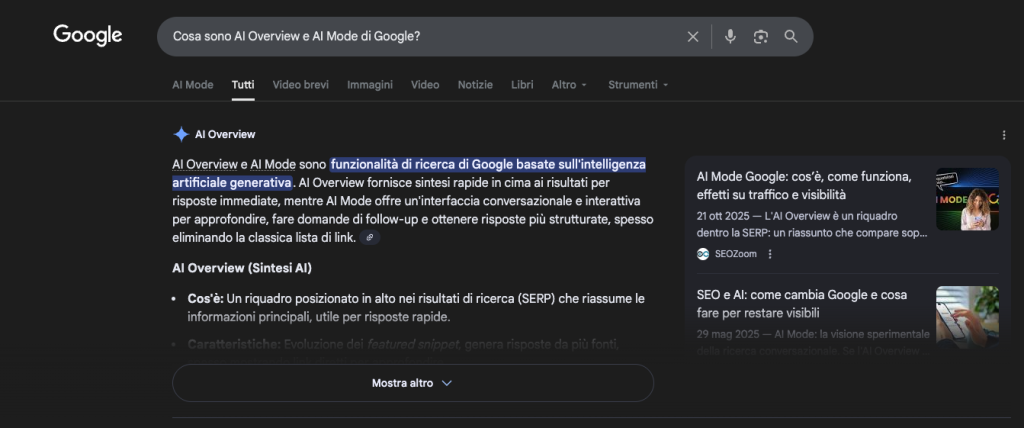This screenshot has height=428, width=1024.
Task: Click the SEO e AI article thumbnail
Action: click(x=967, y=317)
